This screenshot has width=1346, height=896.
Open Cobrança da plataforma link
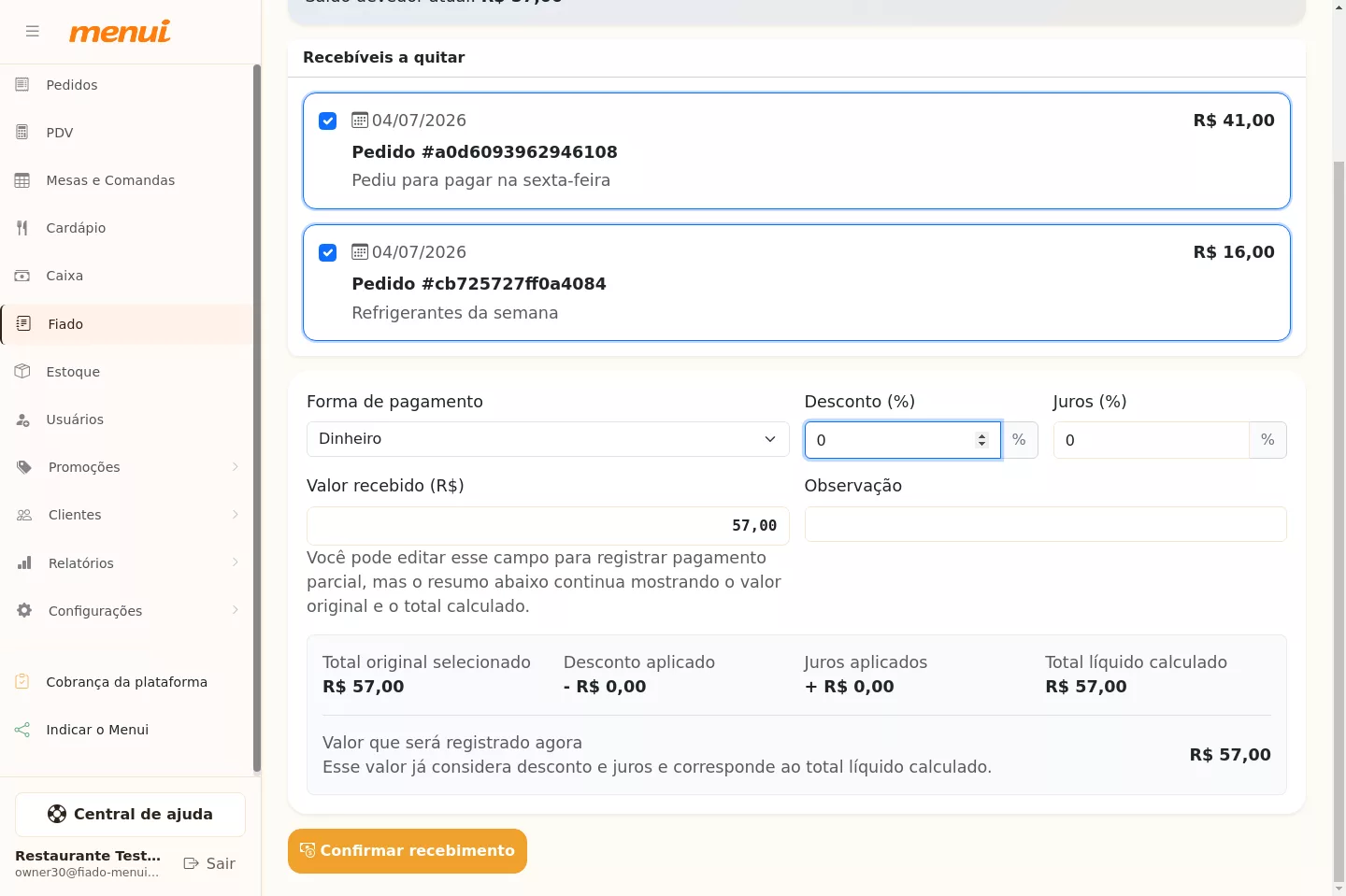[127, 682]
